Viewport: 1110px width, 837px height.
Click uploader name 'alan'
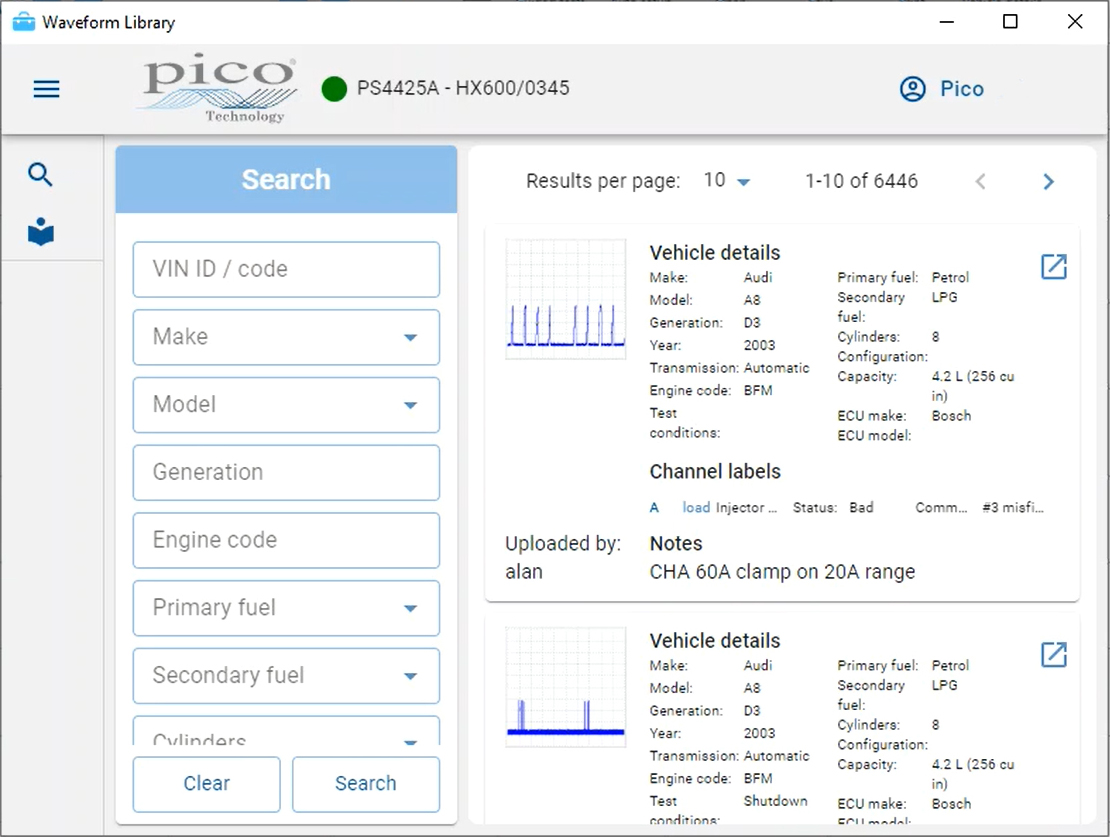pyautogui.click(x=524, y=571)
